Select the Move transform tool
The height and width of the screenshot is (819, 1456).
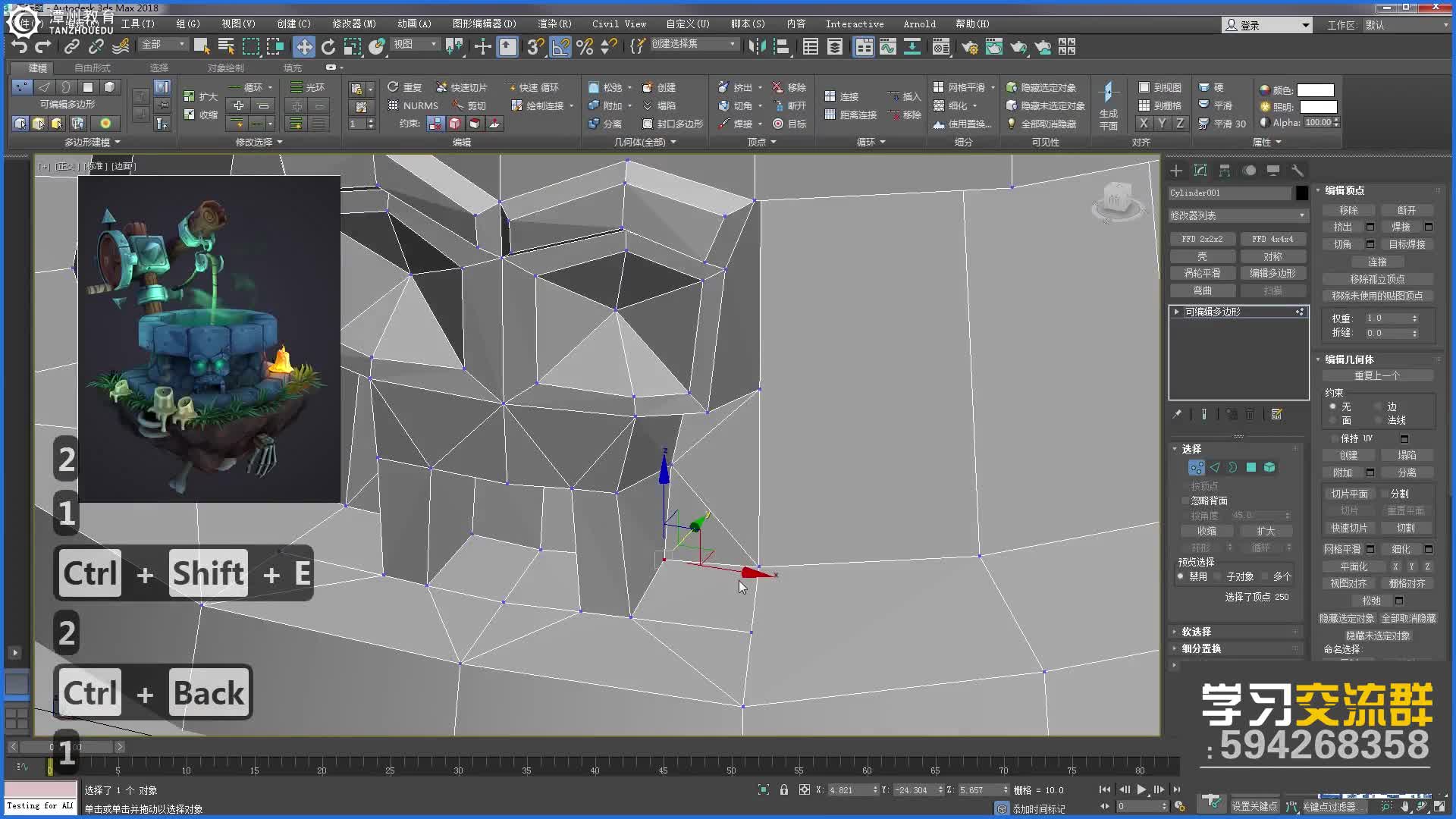point(303,47)
